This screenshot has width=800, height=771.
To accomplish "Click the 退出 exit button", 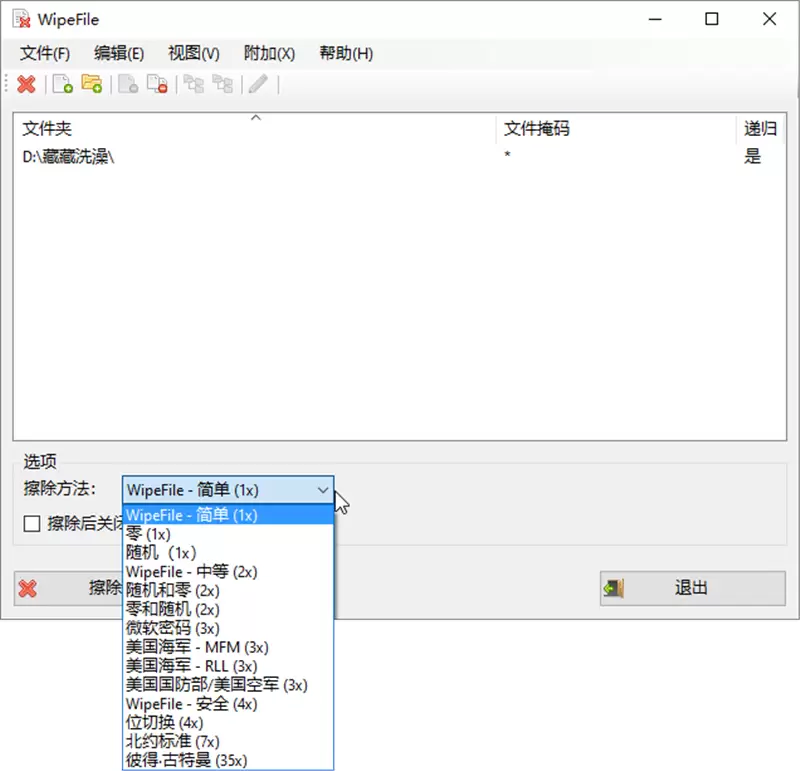I will pyautogui.click(x=692, y=588).
